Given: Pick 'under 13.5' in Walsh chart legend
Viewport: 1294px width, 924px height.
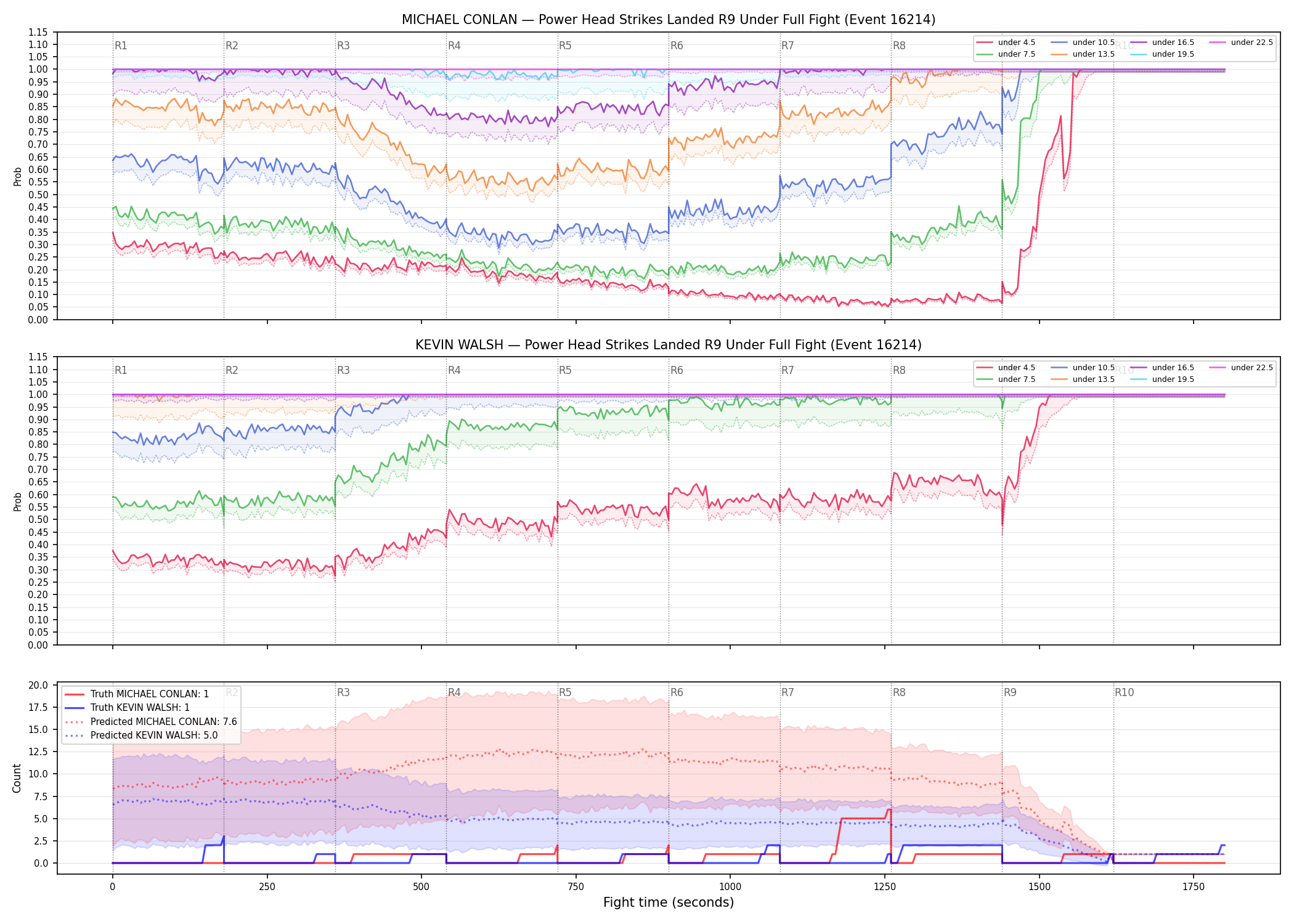Looking at the screenshot, I should (x=1083, y=379).
